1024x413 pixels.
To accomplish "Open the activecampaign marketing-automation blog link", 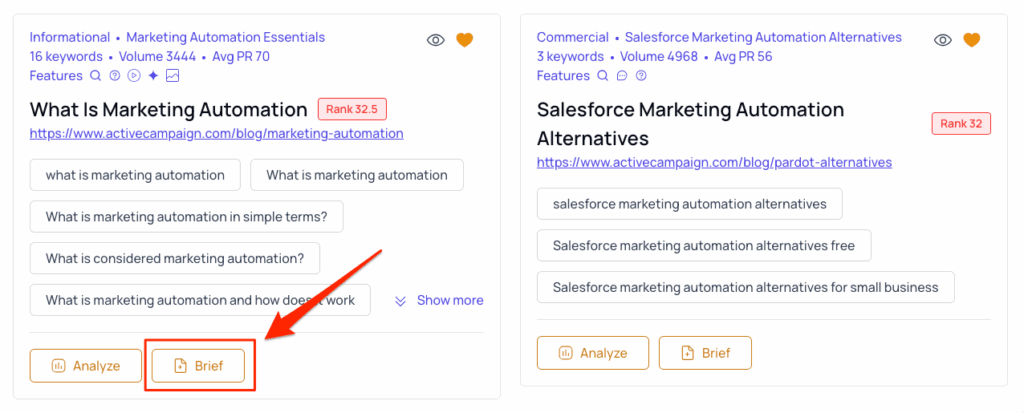I will pos(216,133).
